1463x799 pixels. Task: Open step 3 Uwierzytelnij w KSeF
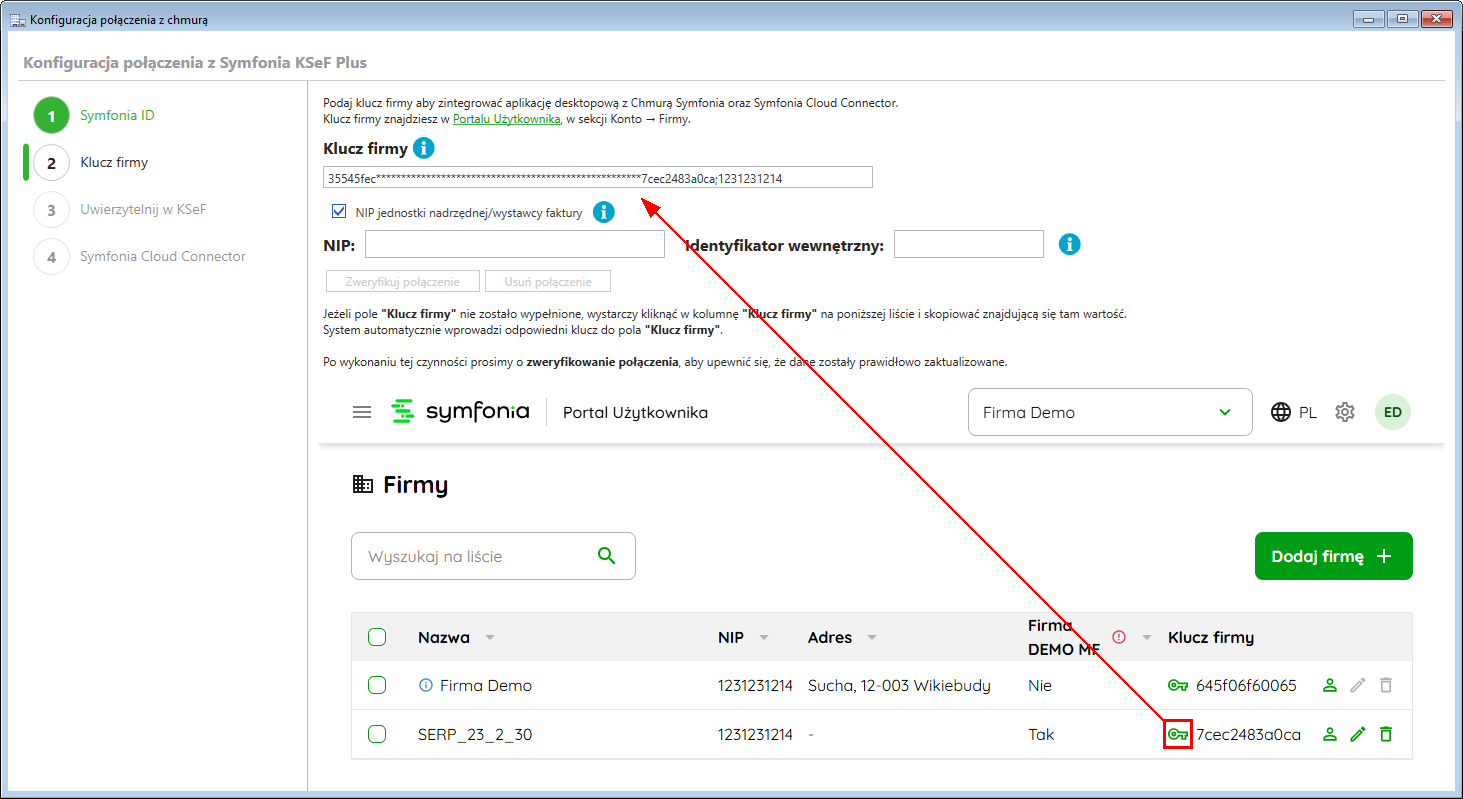pos(120,209)
